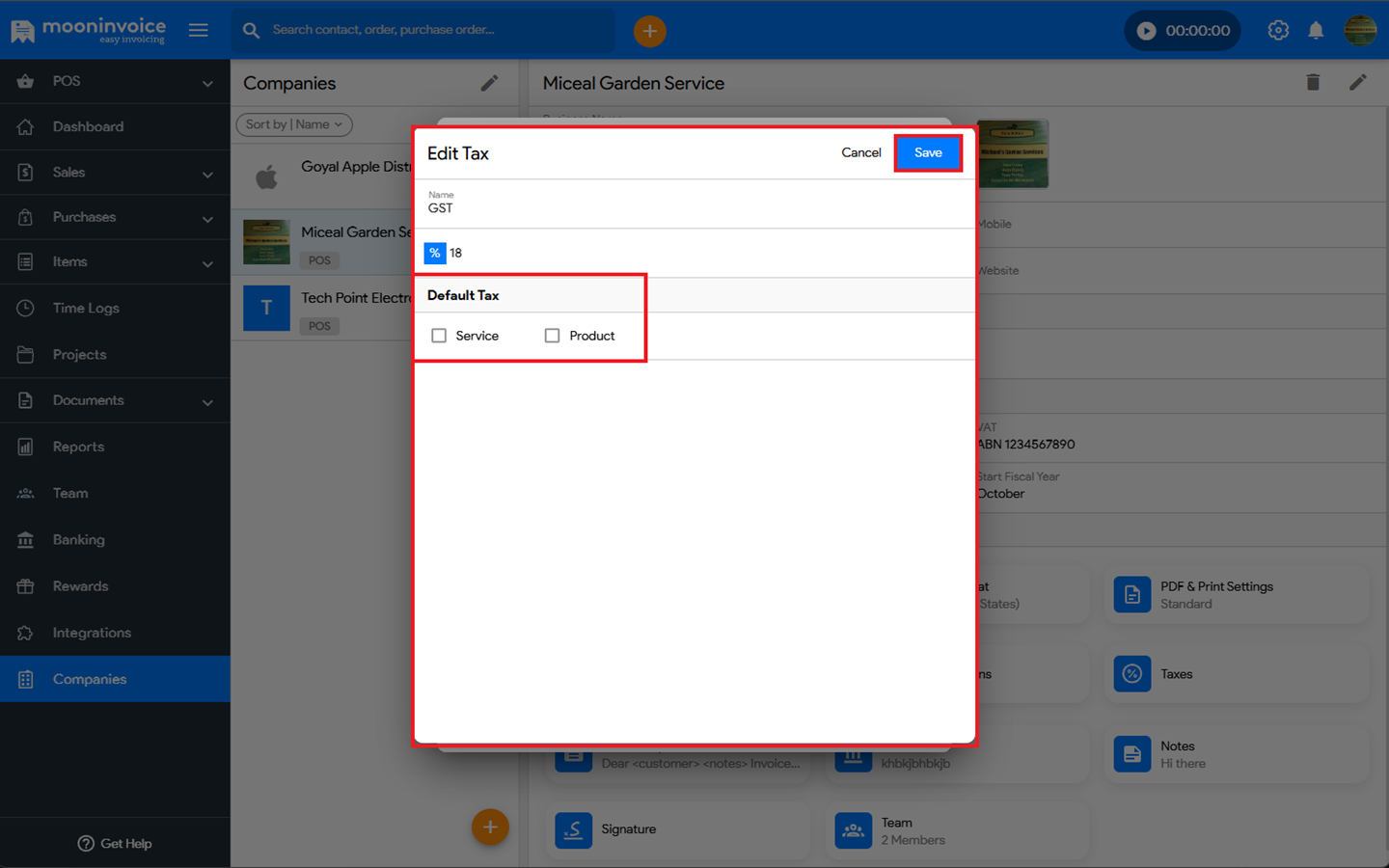Screen dimensions: 1389x868
Task: Open the settings gear icon
Action: [x=1278, y=31]
